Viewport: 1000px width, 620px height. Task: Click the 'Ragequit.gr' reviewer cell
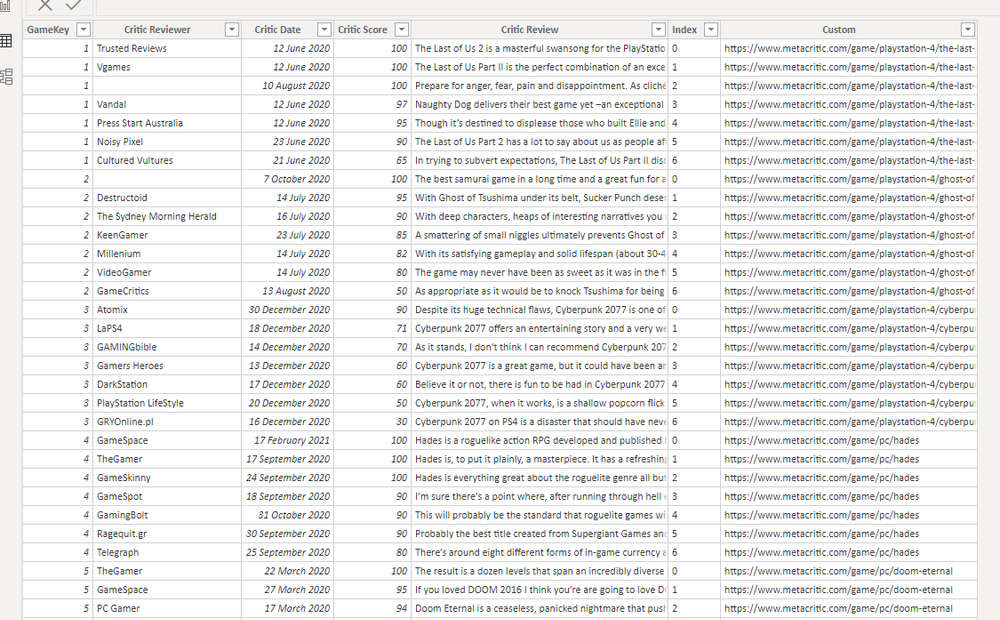point(167,534)
